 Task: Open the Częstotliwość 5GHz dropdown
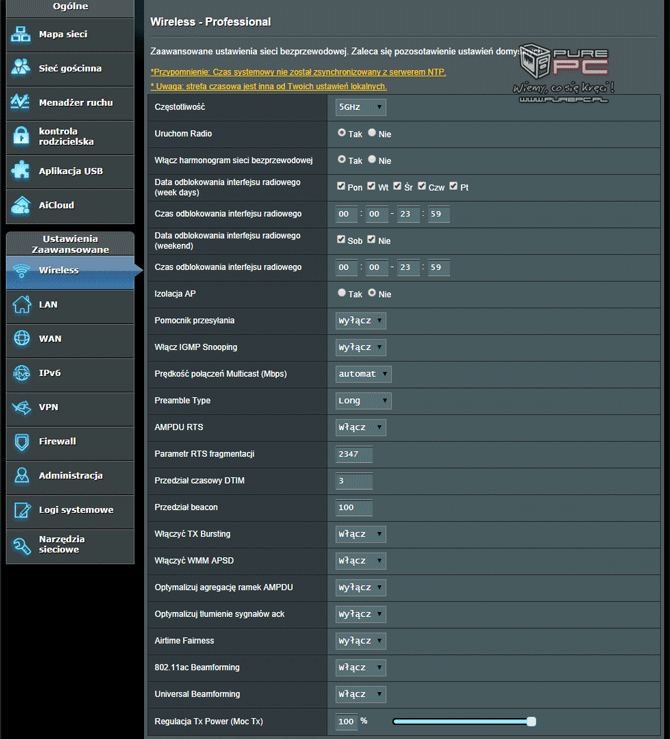[361, 107]
